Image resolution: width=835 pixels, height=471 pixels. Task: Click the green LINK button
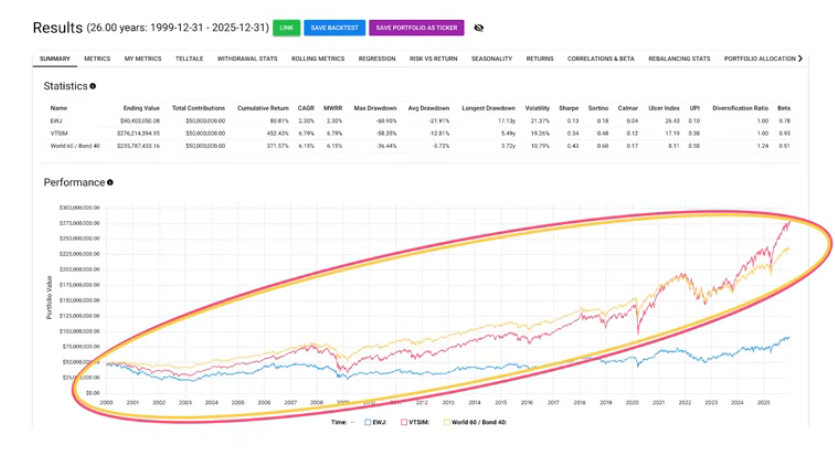pyautogui.click(x=286, y=28)
